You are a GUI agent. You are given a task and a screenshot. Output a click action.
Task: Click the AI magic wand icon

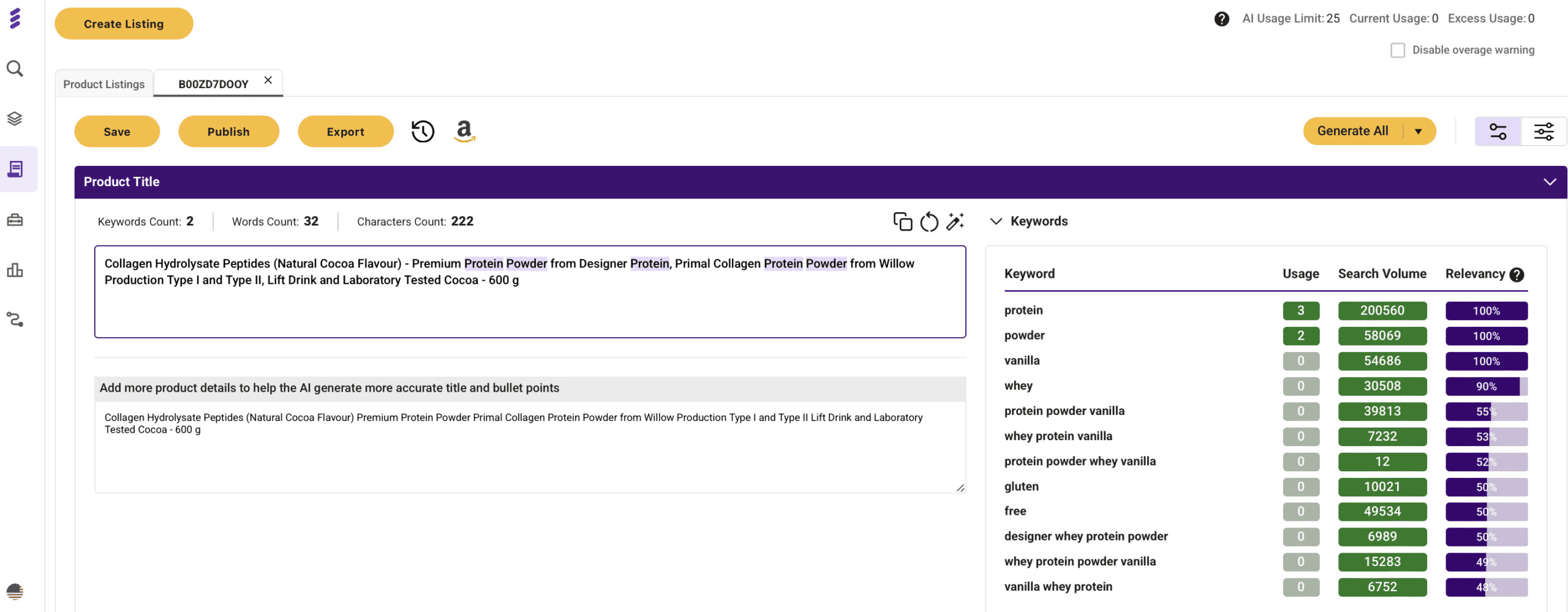click(x=955, y=222)
